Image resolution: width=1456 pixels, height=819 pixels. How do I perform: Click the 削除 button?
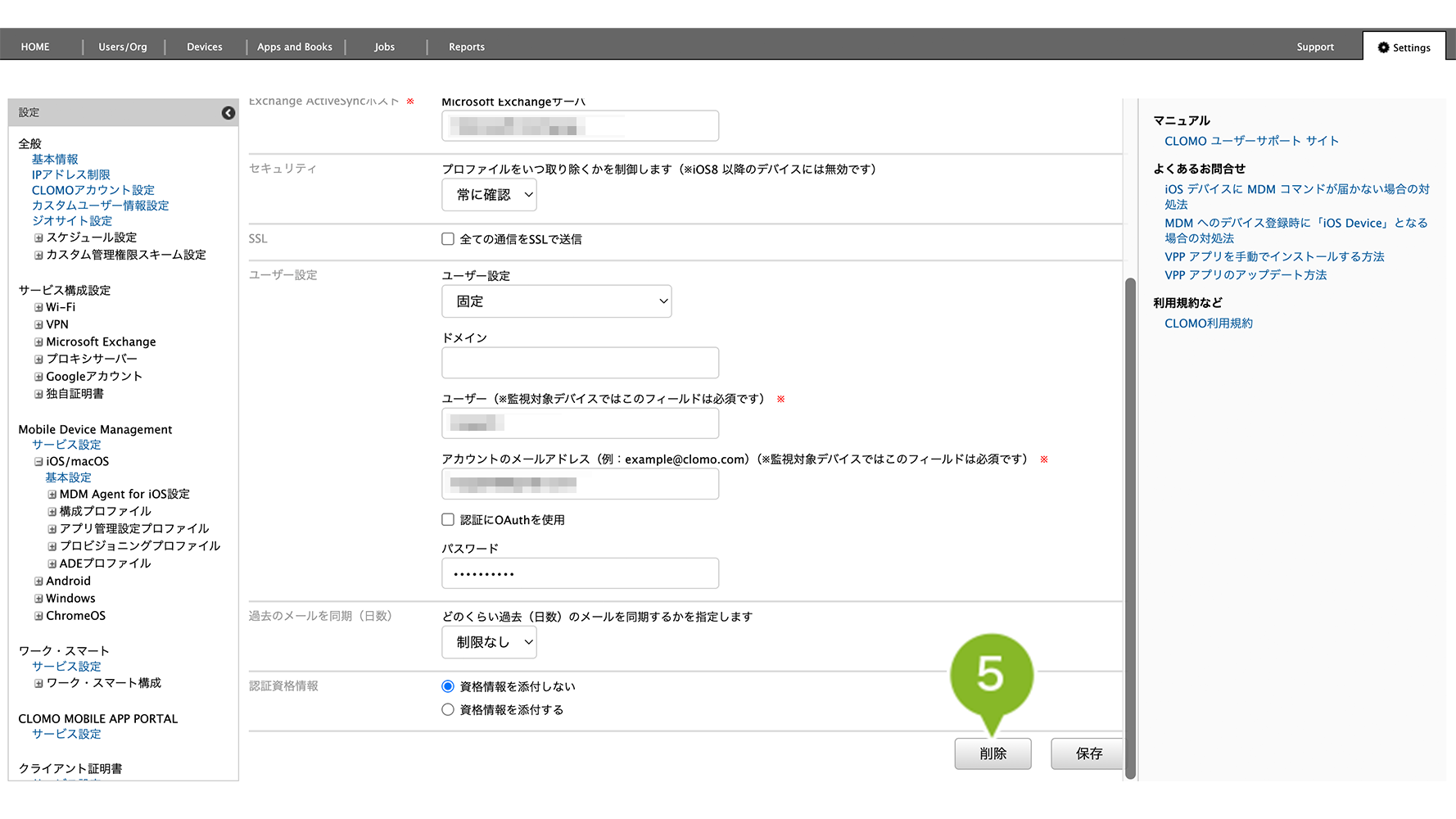click(x=993, y=753)
